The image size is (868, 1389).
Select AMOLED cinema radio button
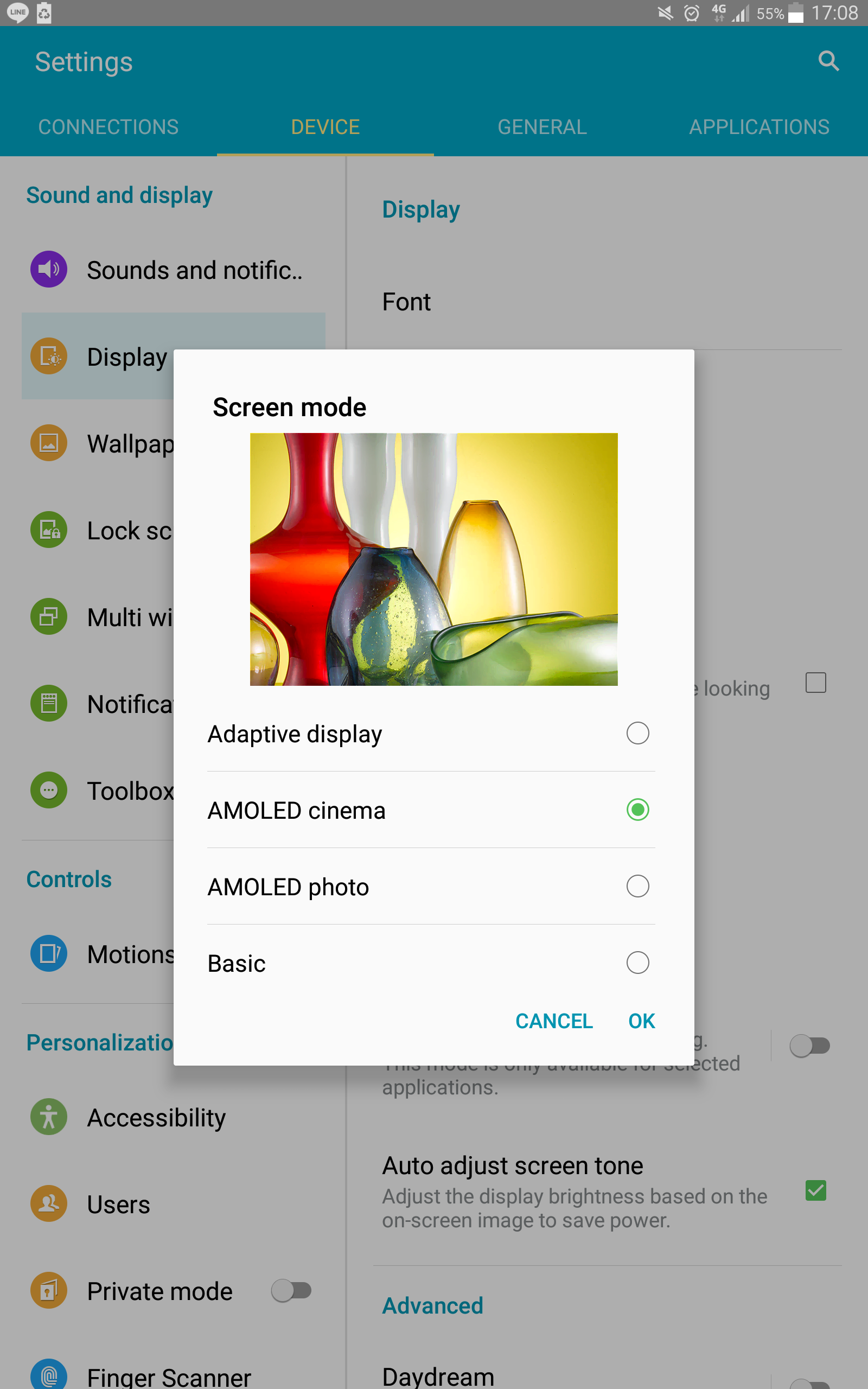[637, 810]
